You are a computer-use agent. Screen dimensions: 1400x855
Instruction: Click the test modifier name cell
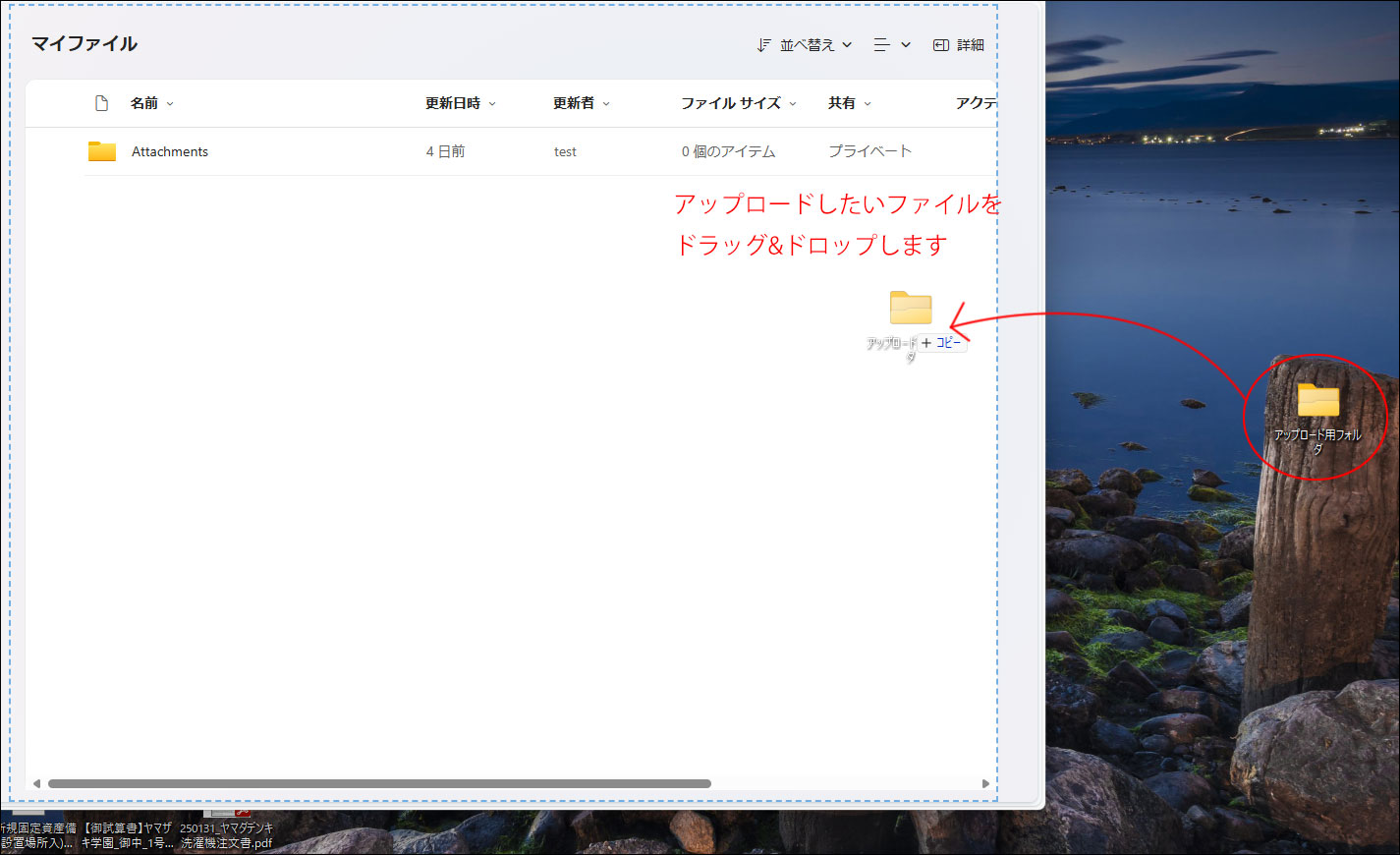pyautogui.click(x=565, y=151)
